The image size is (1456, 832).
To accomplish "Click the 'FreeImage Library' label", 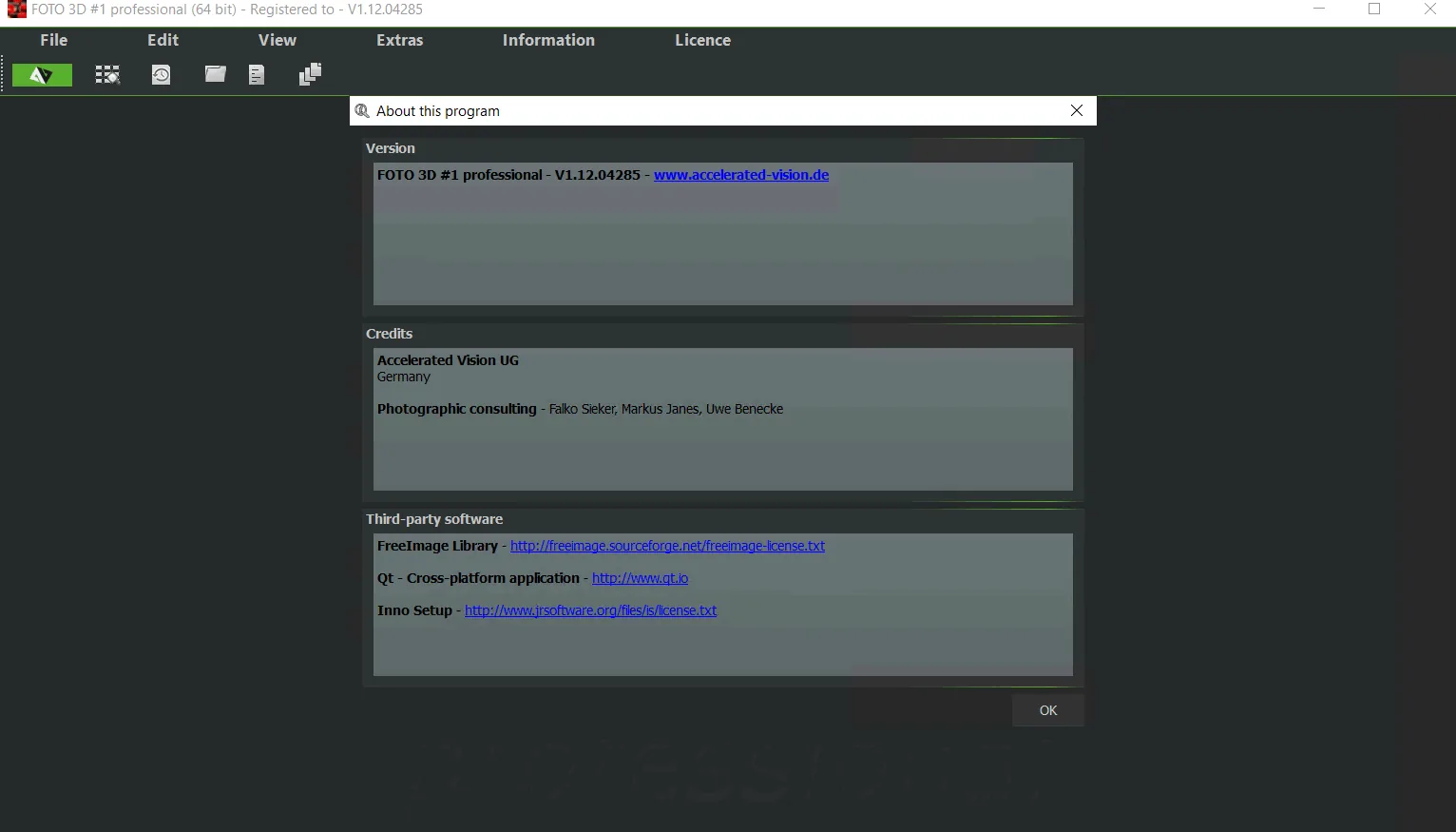I will point(437,546).
